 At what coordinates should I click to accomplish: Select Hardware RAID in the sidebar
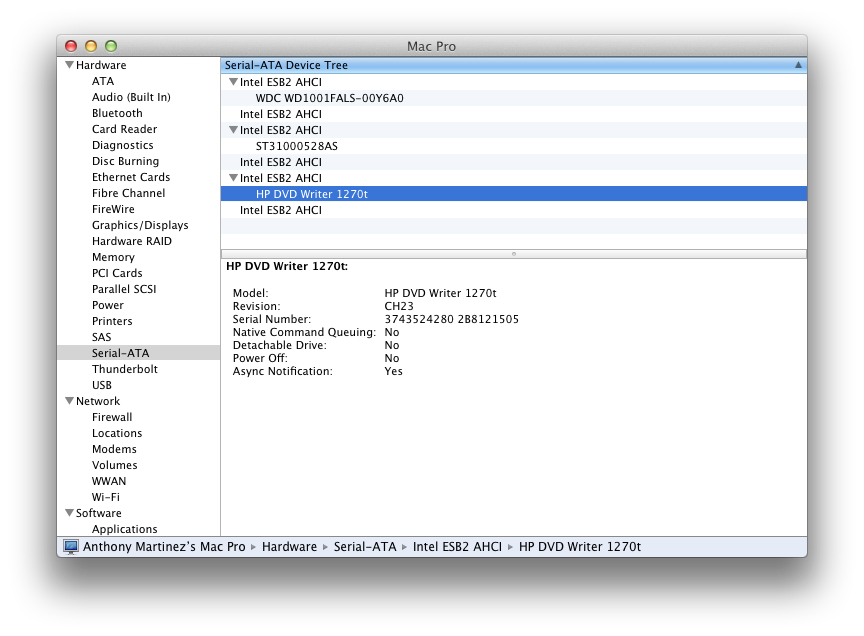click(132, 241)
